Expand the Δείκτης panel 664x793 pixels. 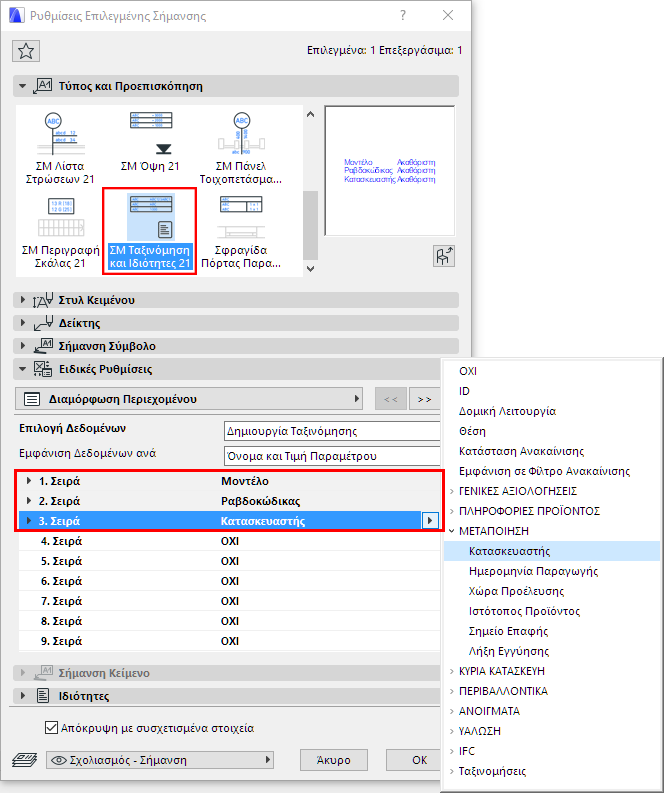22,323
